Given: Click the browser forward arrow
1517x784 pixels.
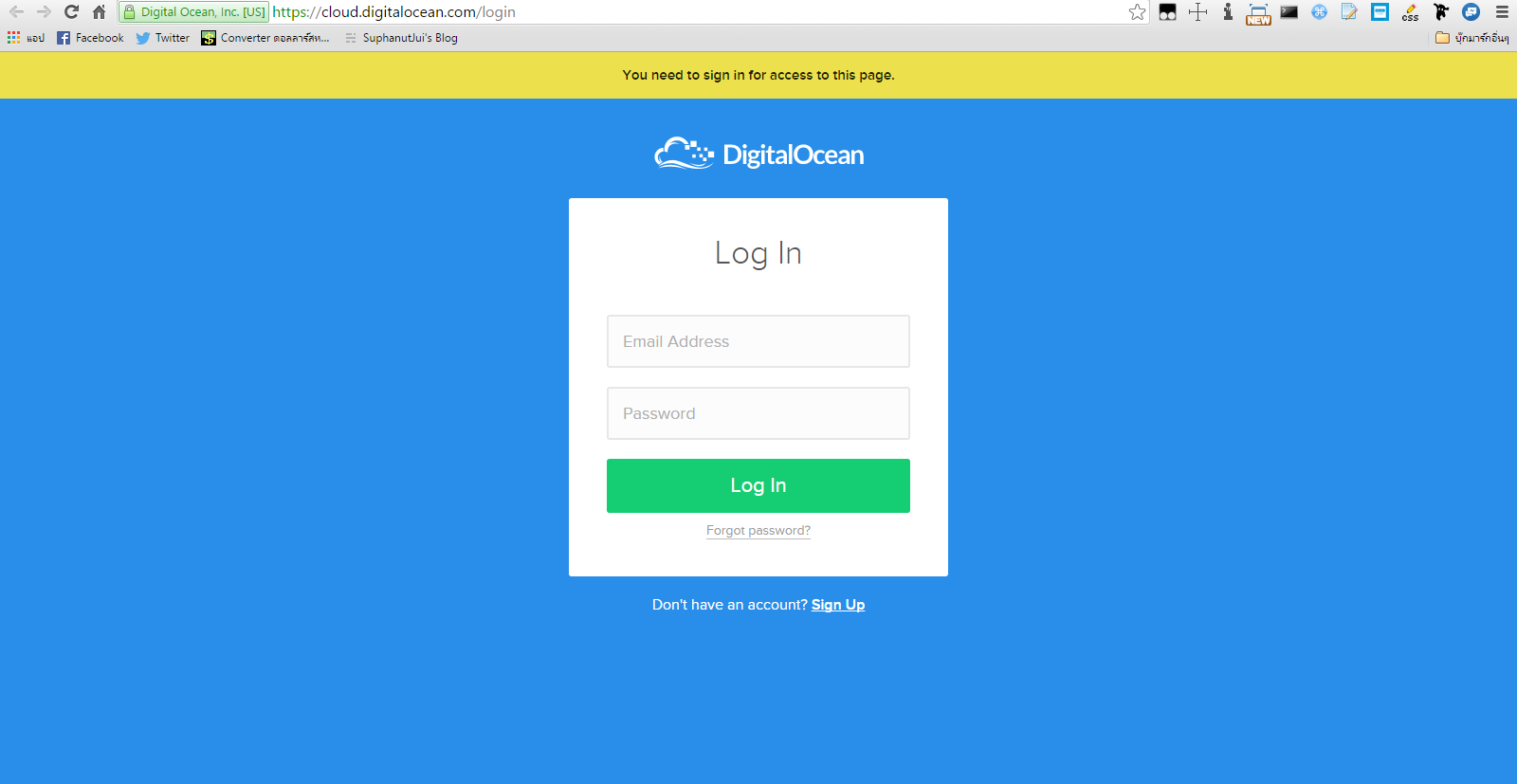Looking at the screenshot, I should (x=44, y=12).
